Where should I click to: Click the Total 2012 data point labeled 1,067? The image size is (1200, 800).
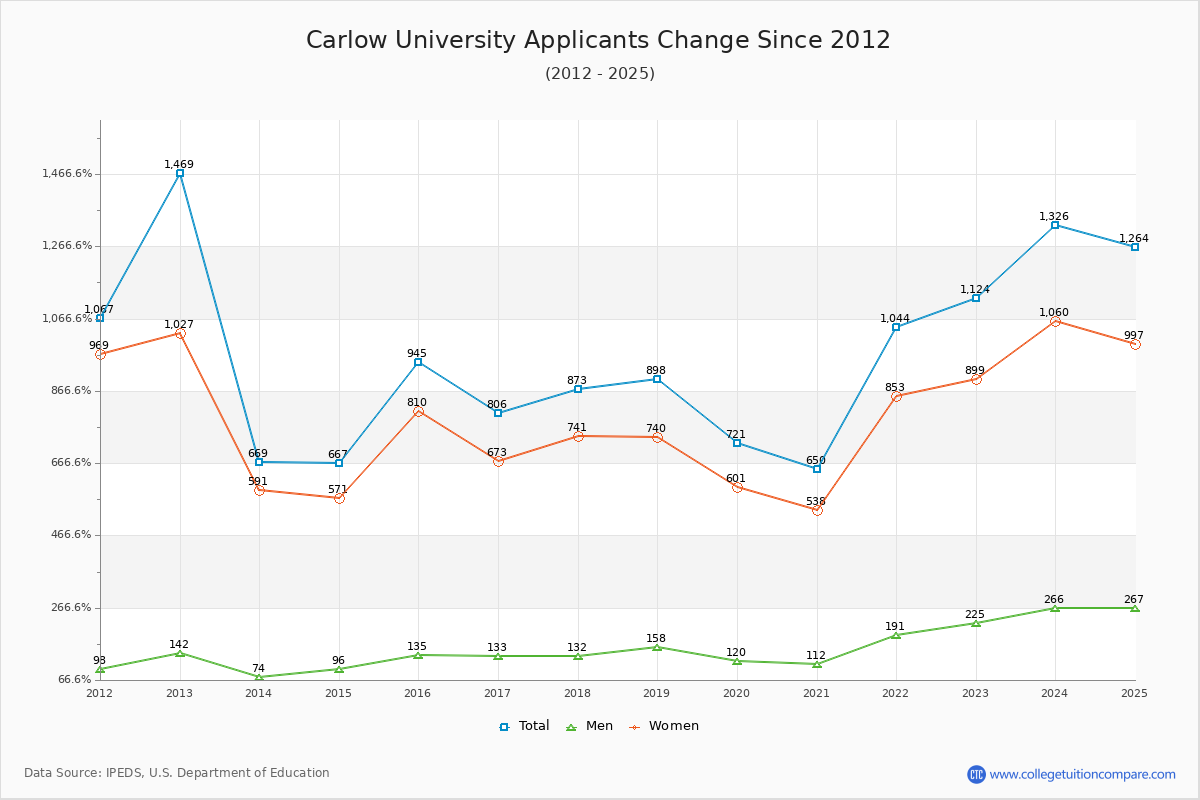[x=100, y=318]
